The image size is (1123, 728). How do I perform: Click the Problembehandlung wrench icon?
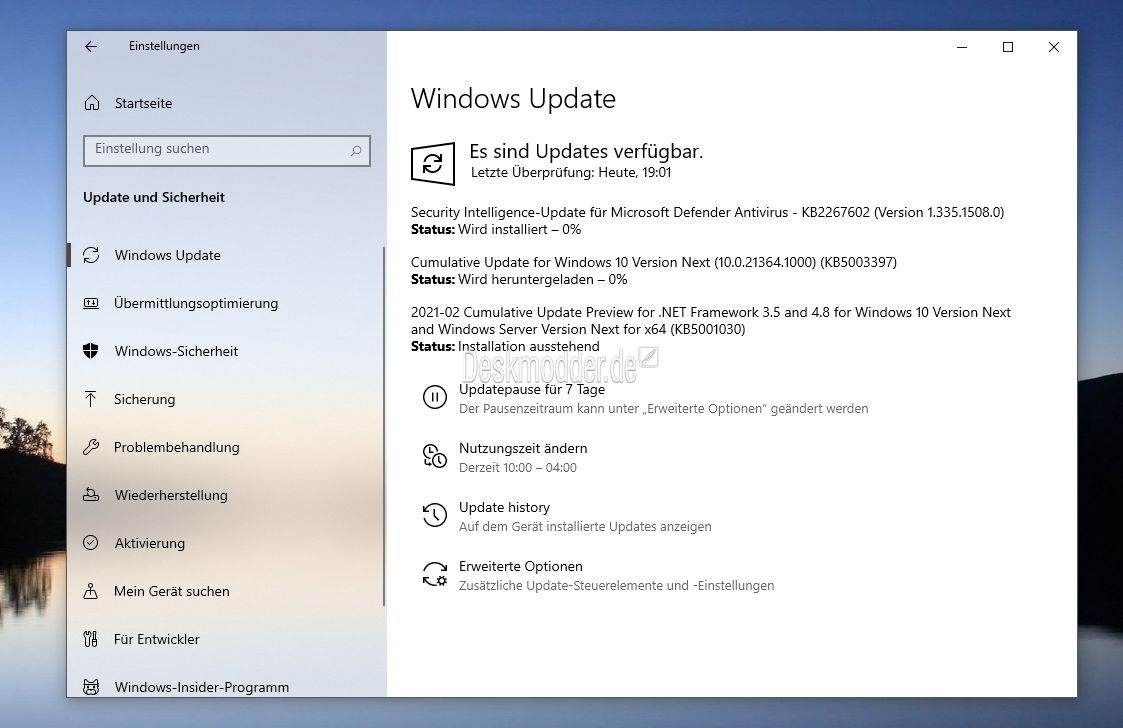(91, 447)
